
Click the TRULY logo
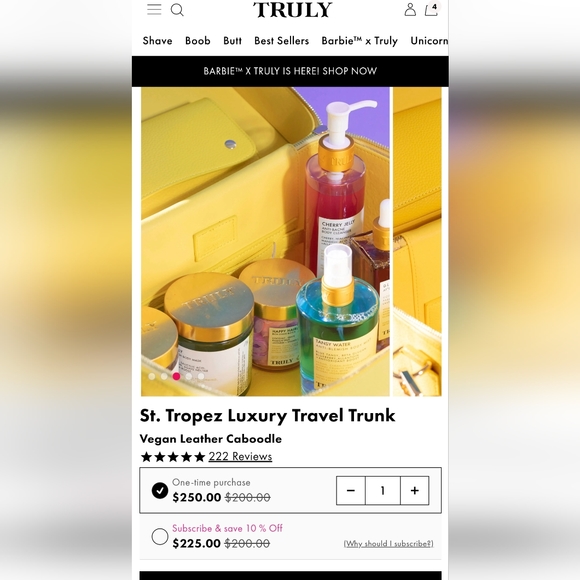point(292,10)
